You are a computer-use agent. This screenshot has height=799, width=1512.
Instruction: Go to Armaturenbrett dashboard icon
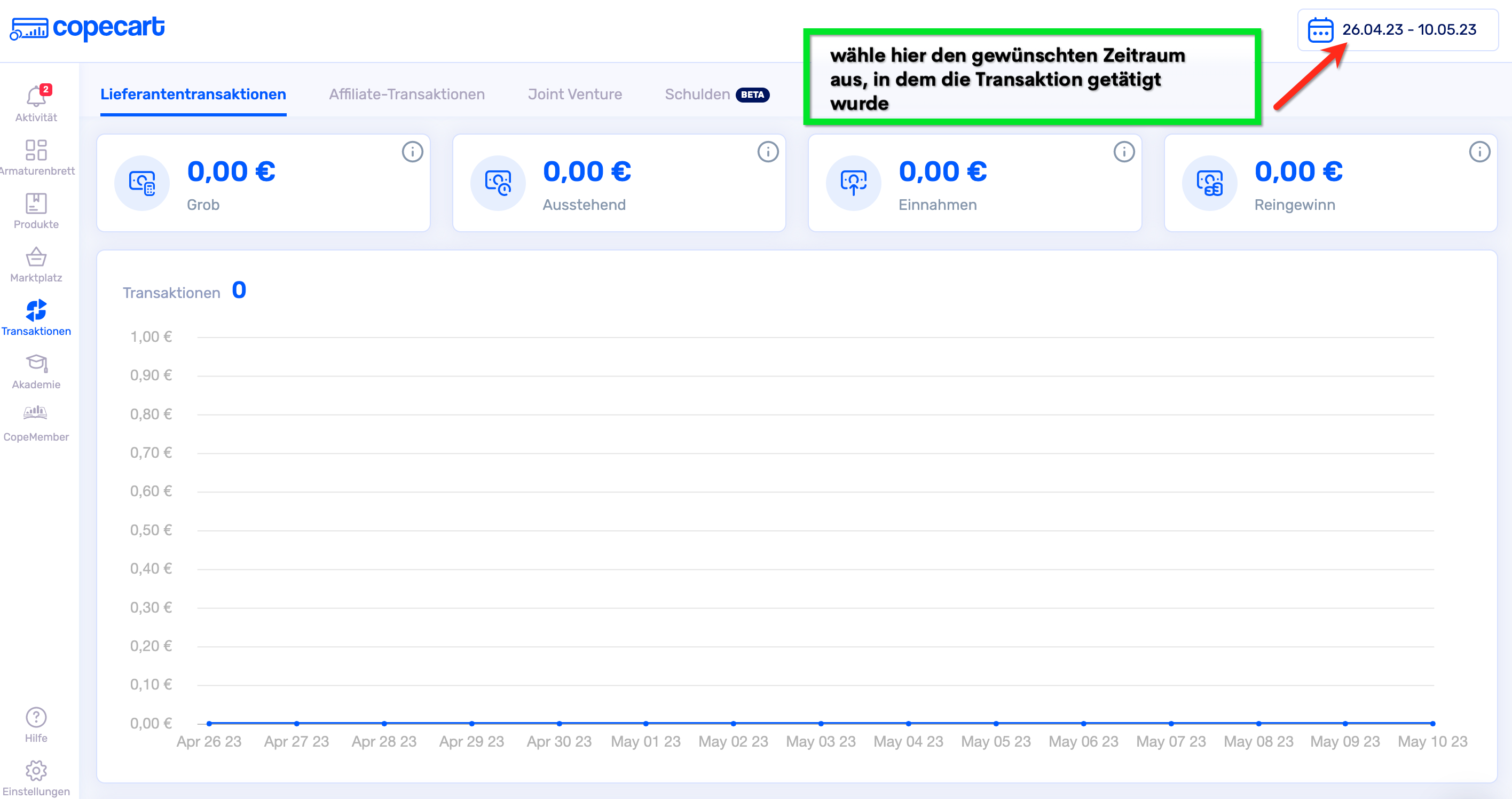[x=36, y=150]
